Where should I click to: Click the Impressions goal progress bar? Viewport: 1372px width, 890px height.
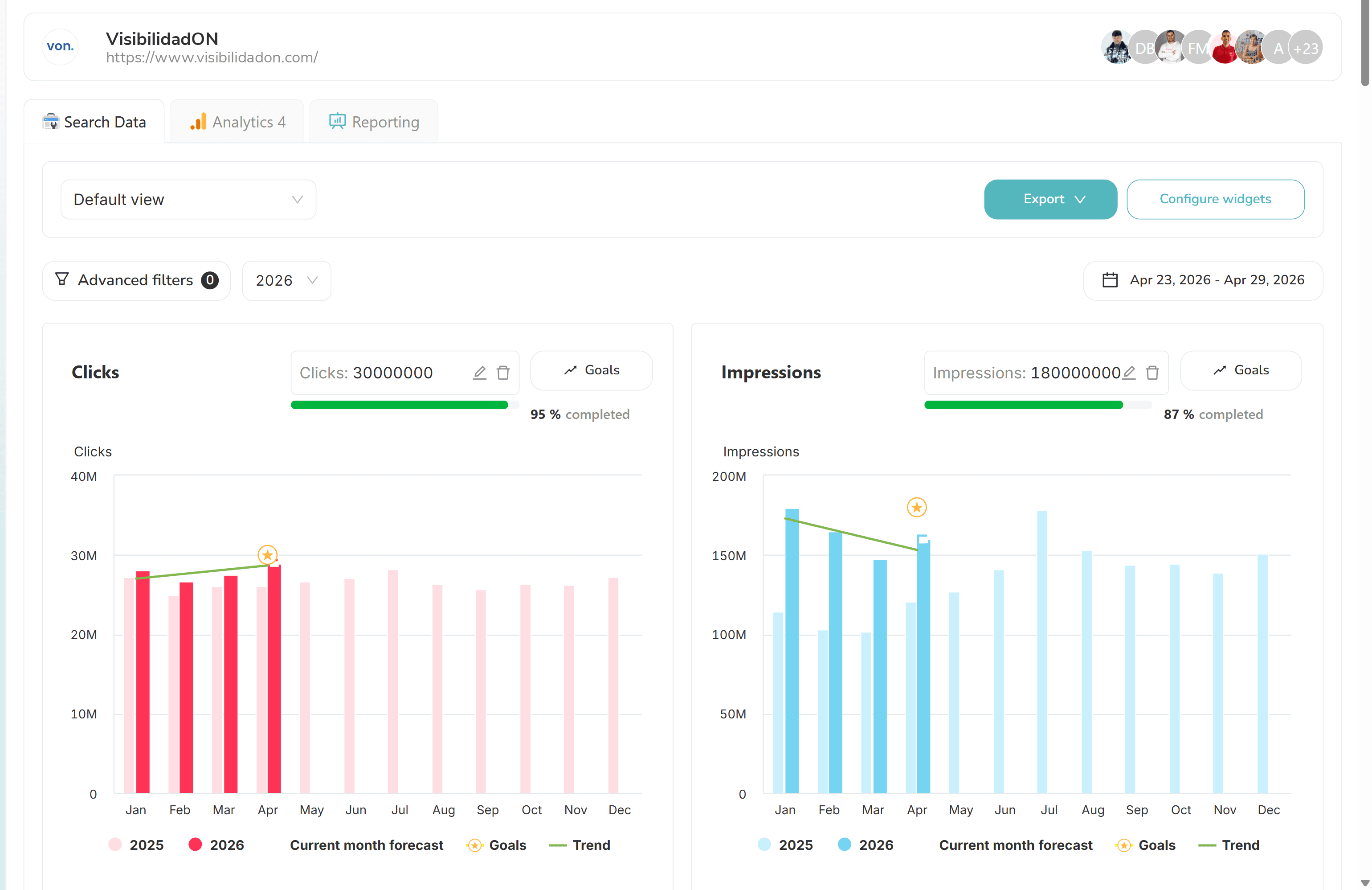click(1037, 405)
